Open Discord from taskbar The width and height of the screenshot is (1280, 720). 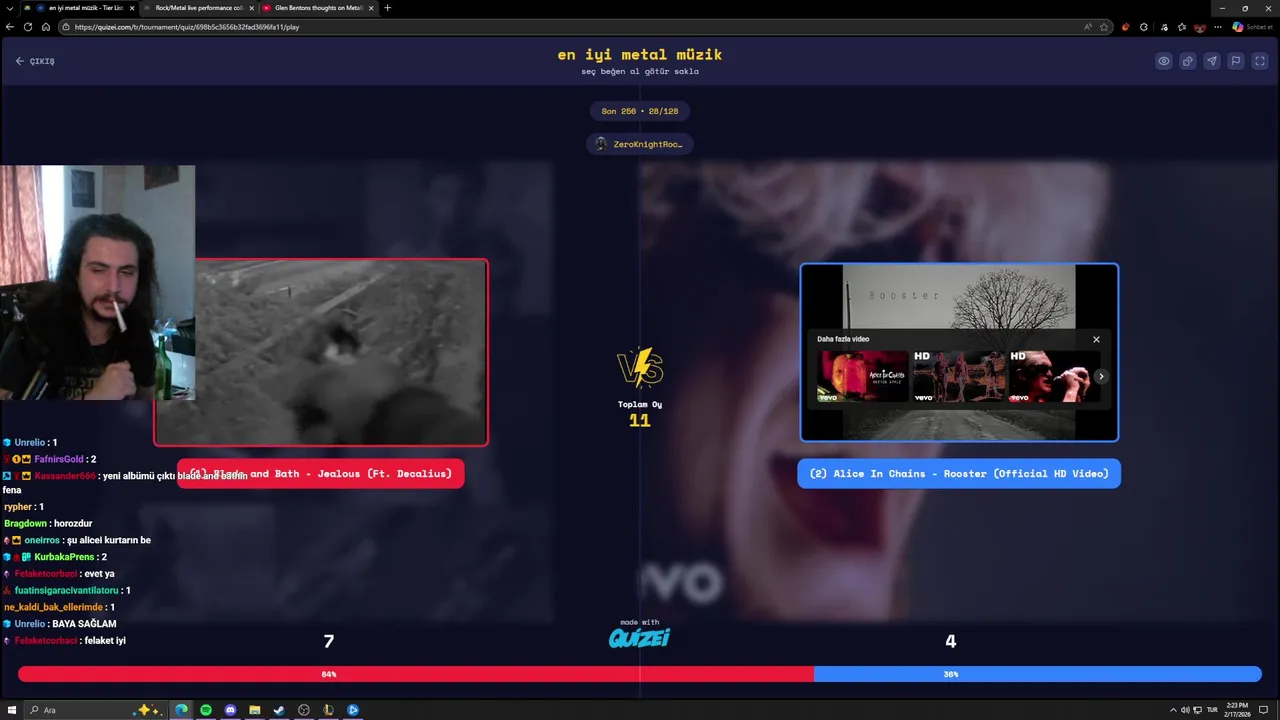coord(230,710)
